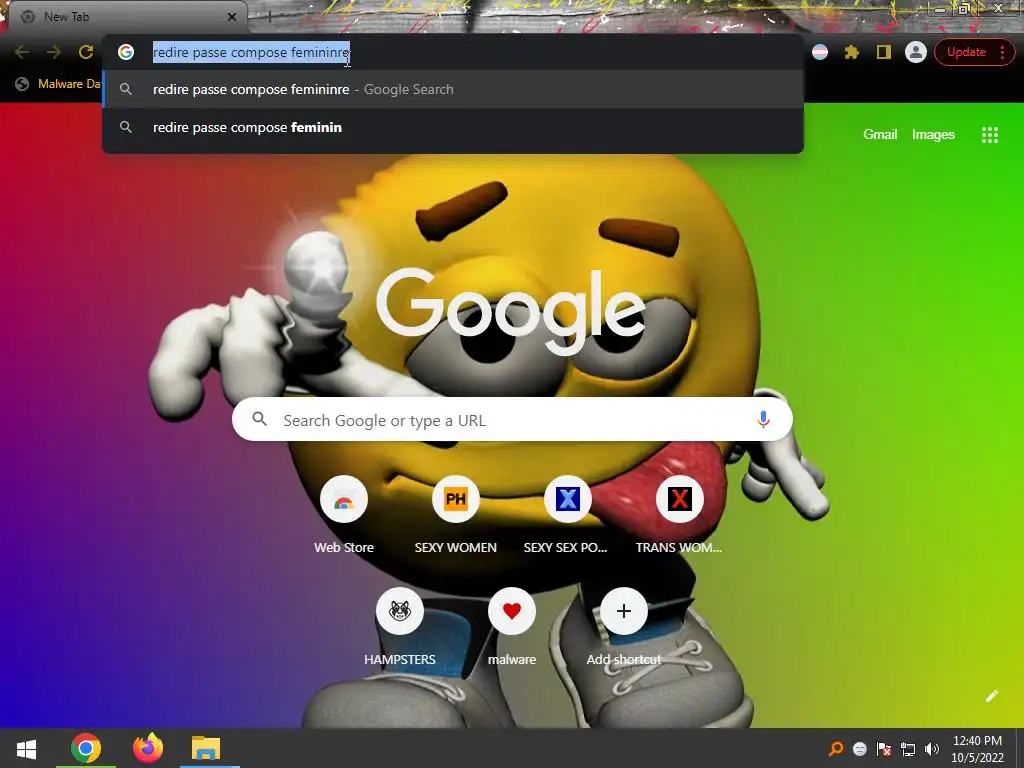The width and height of the screenshot is (1024, 768).
Task: Reload the page with the refresh icon
Action: tap(86, 52)
